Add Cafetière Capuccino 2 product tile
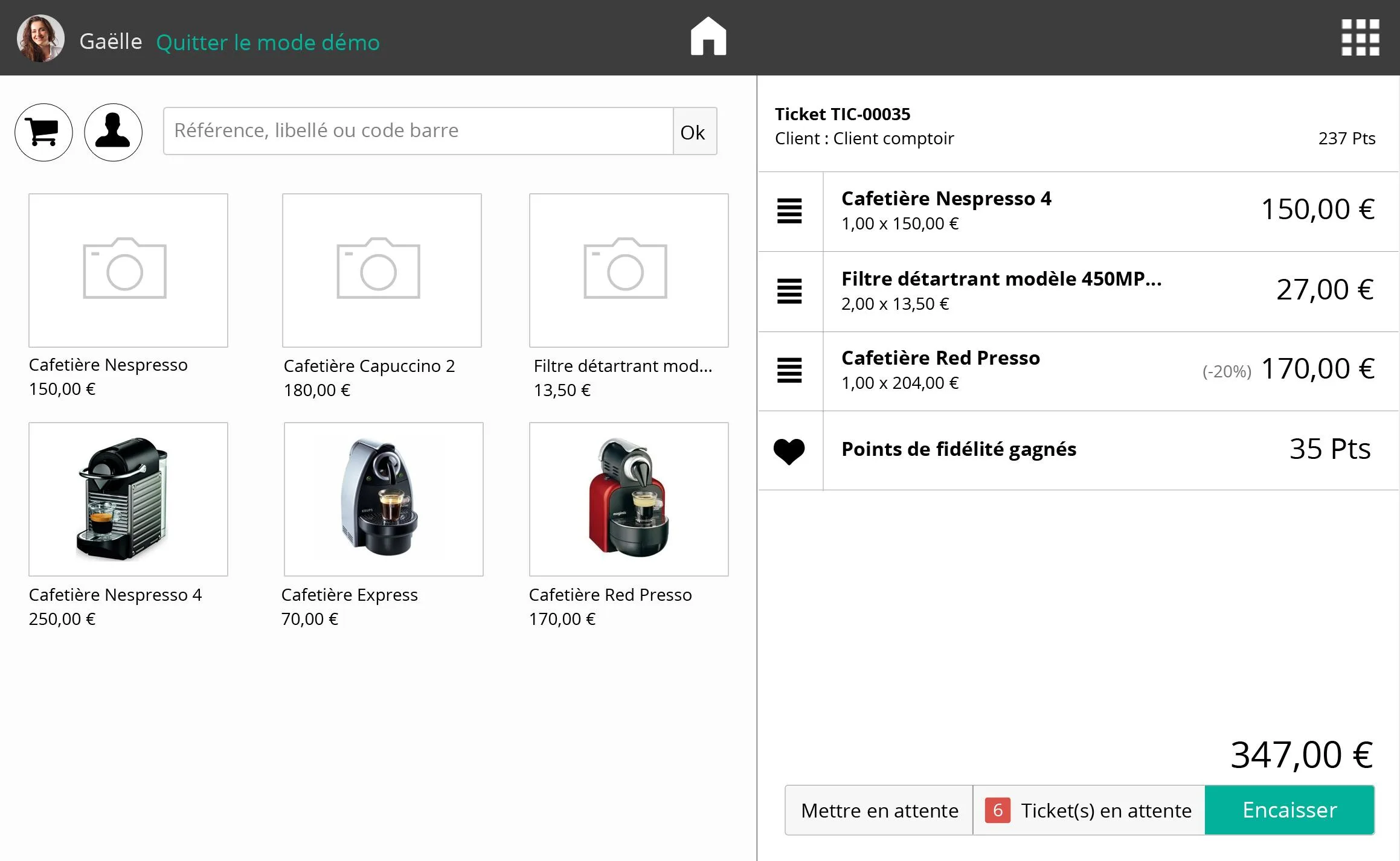 (x=382, y=270)
